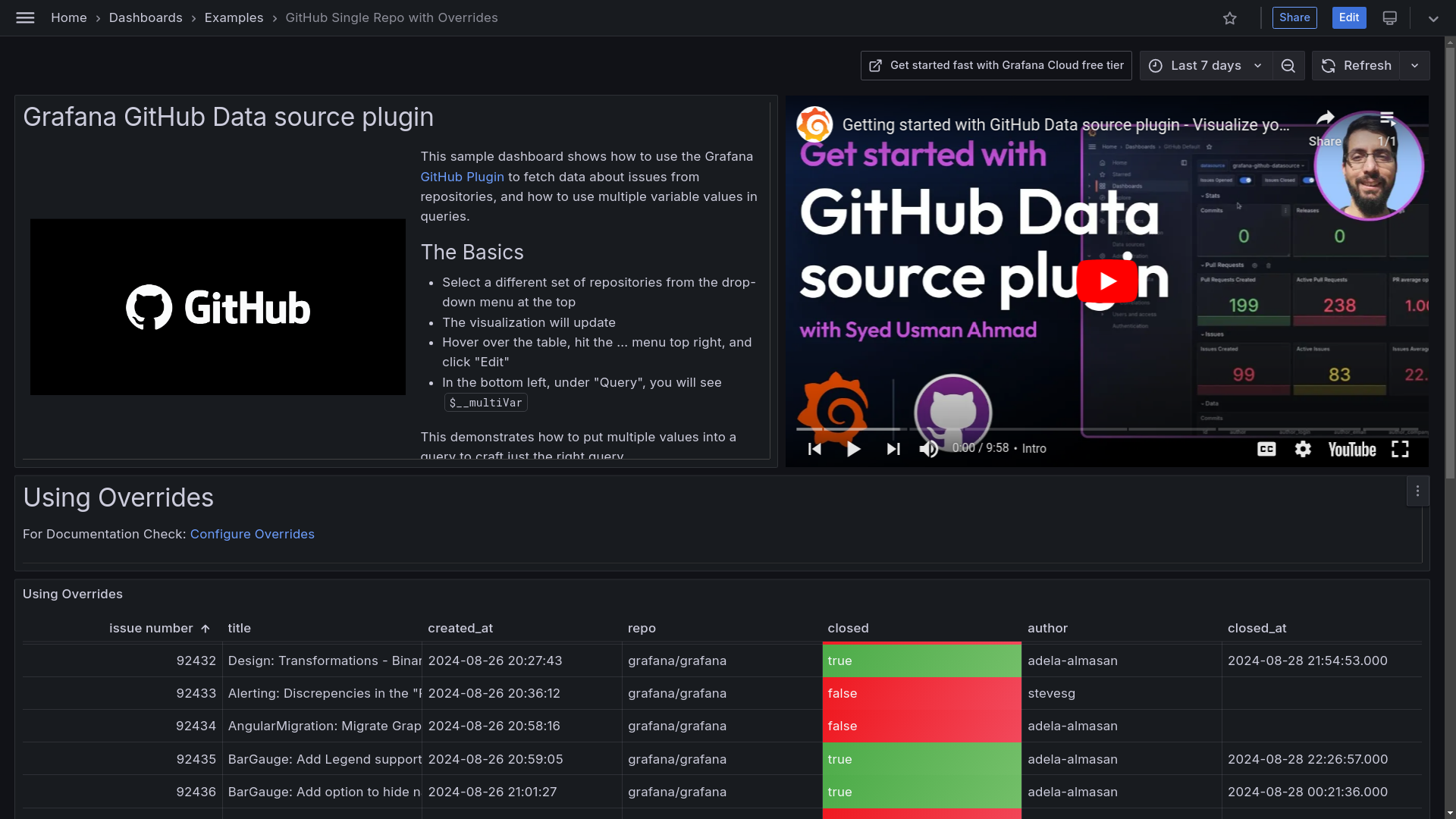
Task: Go to Dashboards in the breadcrumb
Action: 145,17
